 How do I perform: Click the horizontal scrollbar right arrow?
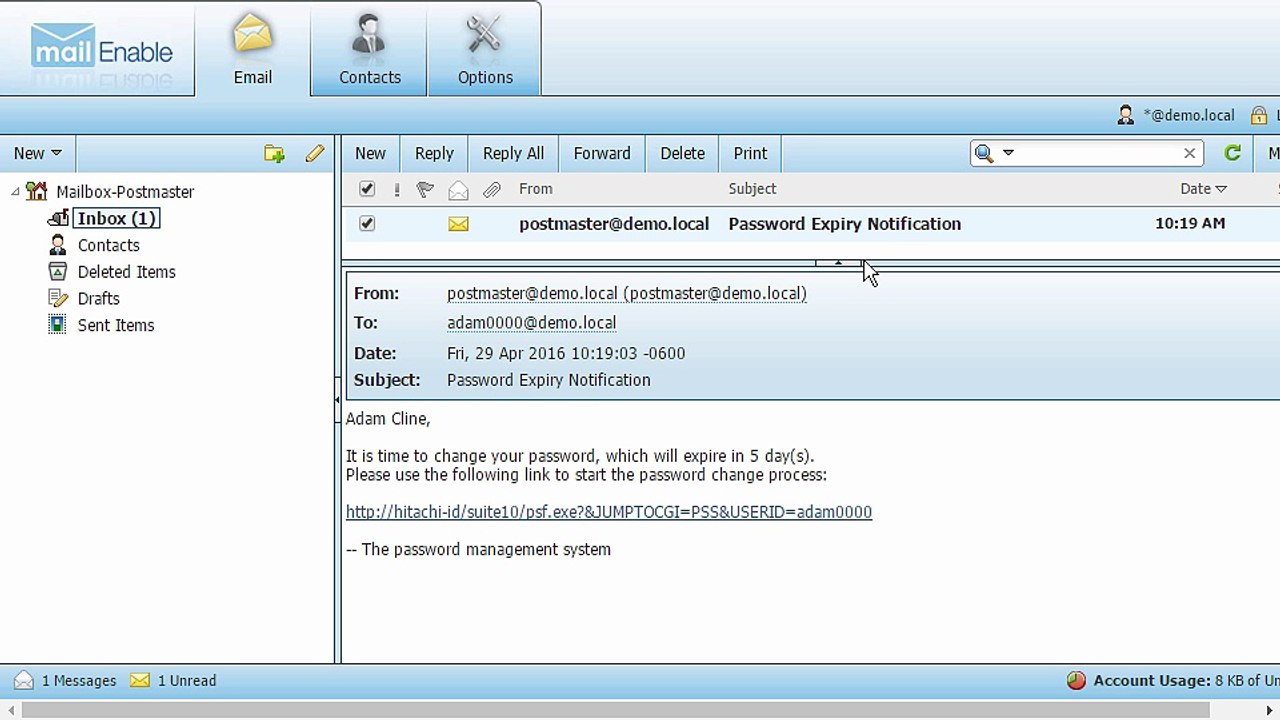coord(1270,711)
